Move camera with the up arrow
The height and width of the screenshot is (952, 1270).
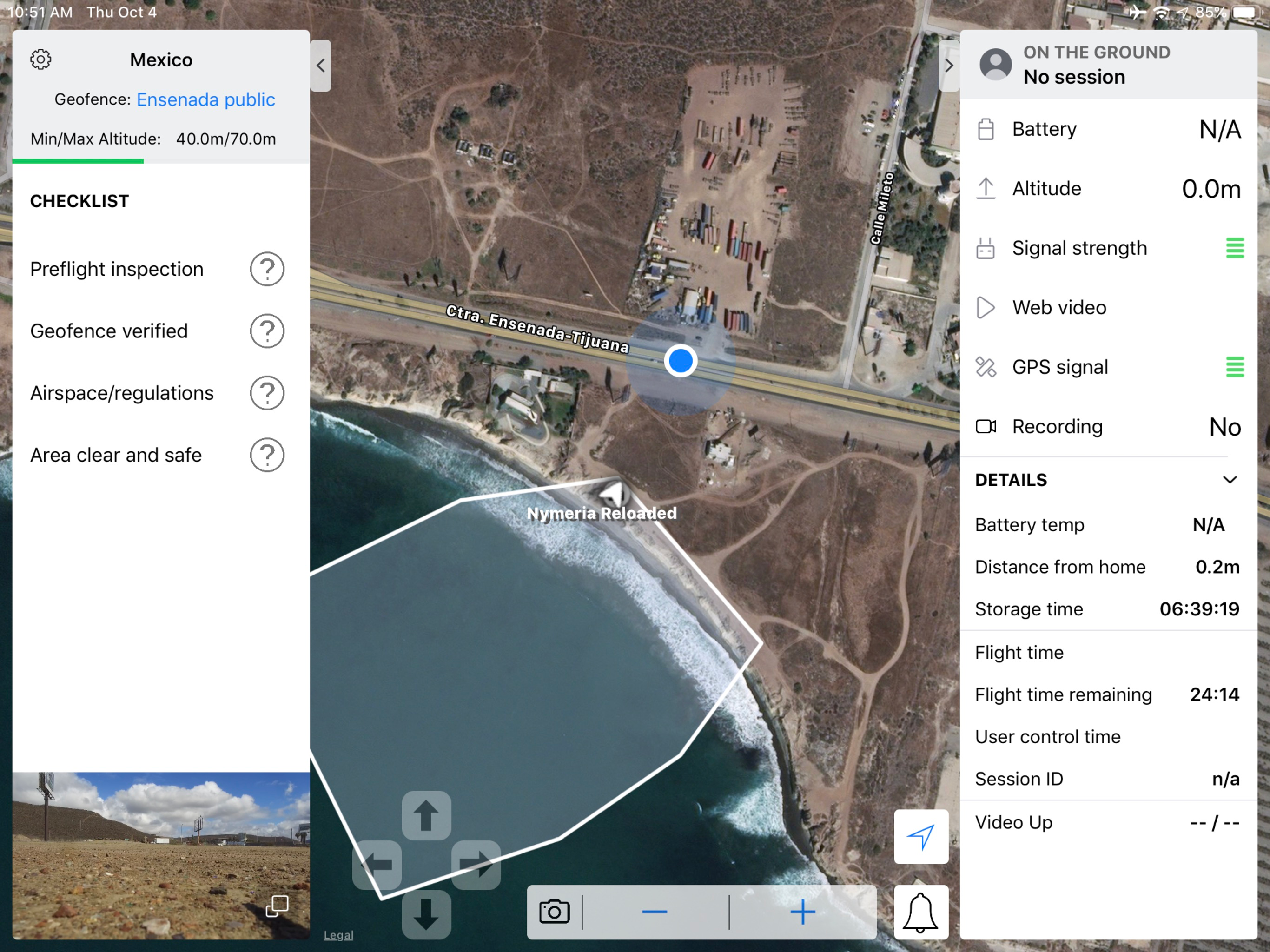tap(426, 815)
